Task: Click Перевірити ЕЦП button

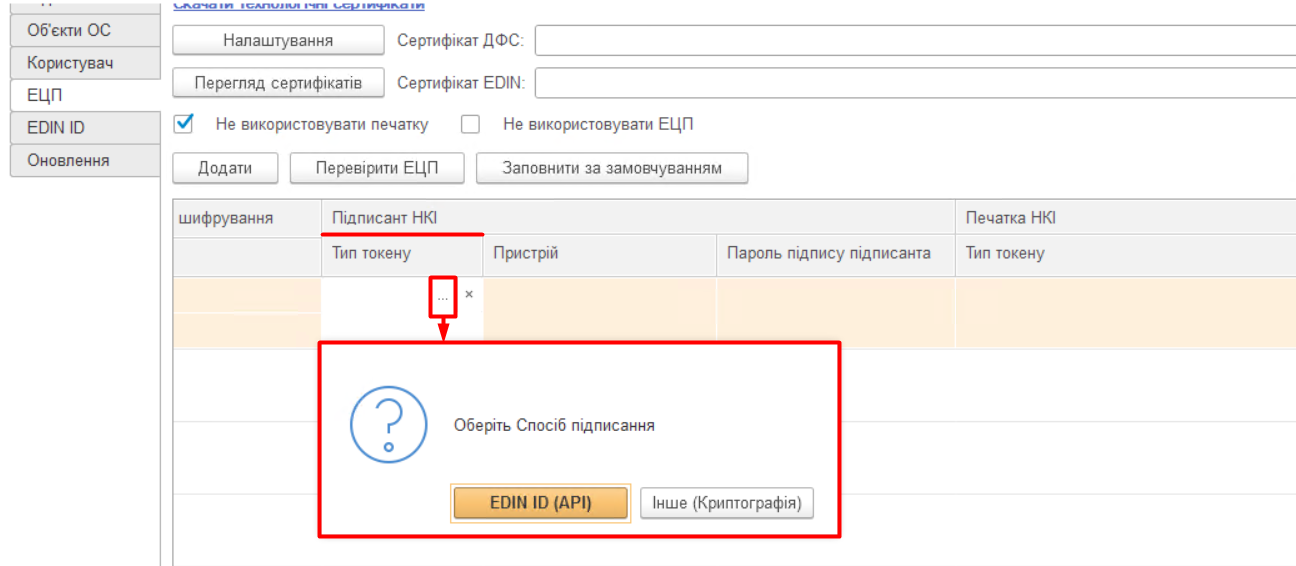Action: point(377,168)
